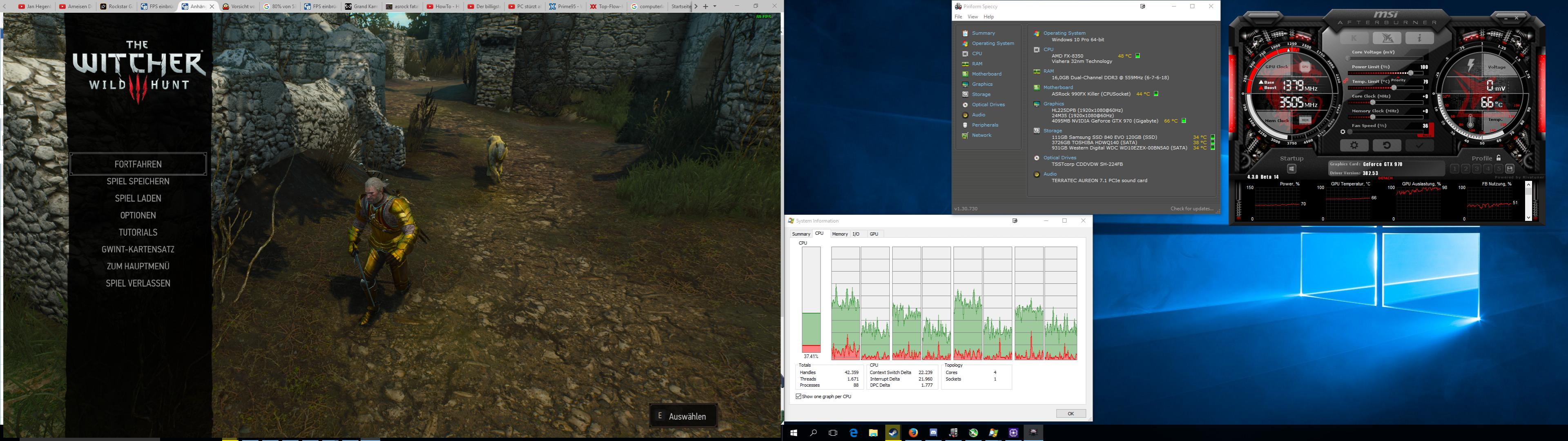Click the Steam icon in taskbar
This screenshot has width=1568, height=441.
tap(893, 432)
